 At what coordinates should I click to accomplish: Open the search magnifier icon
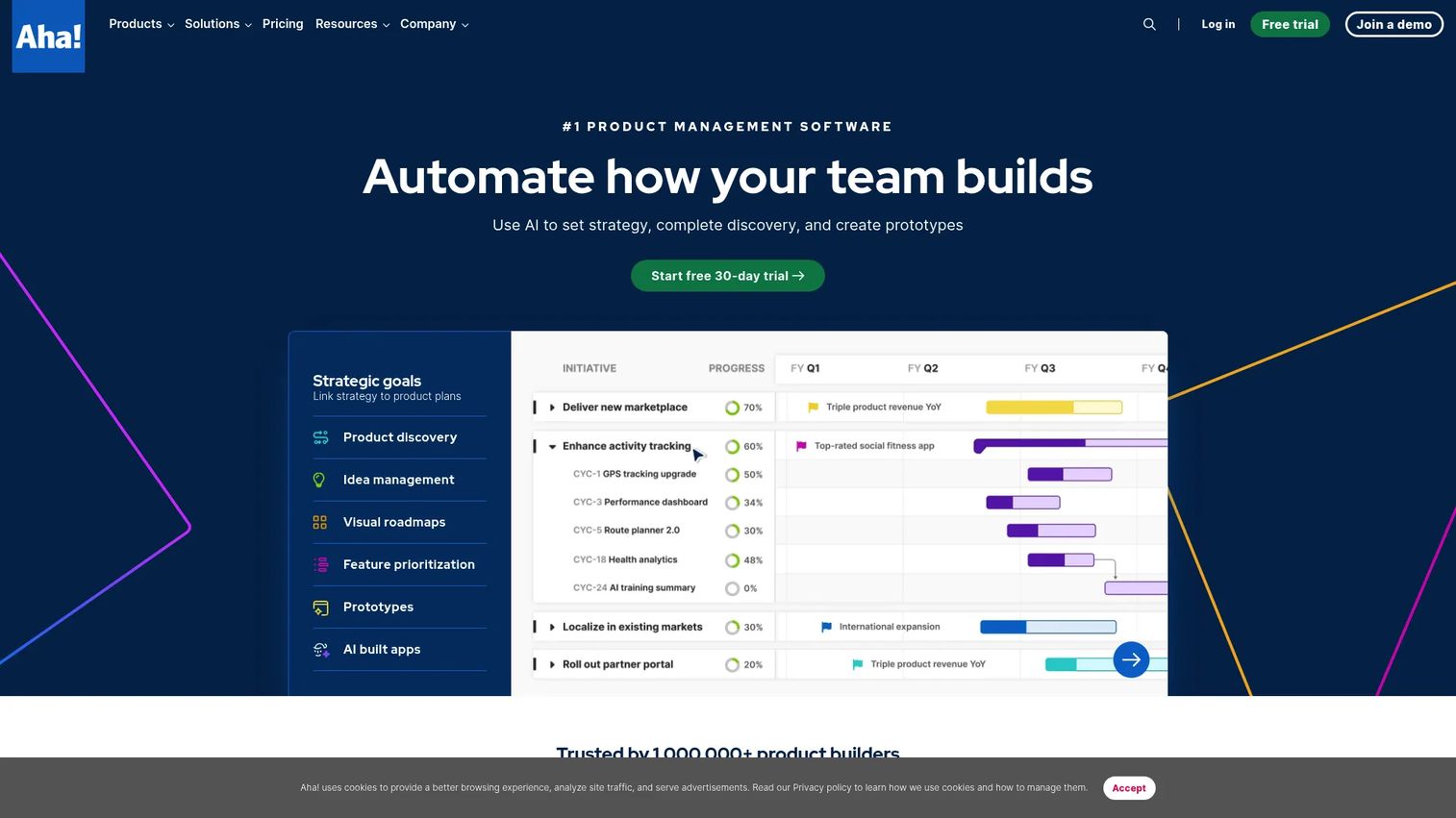(1149, 24)
